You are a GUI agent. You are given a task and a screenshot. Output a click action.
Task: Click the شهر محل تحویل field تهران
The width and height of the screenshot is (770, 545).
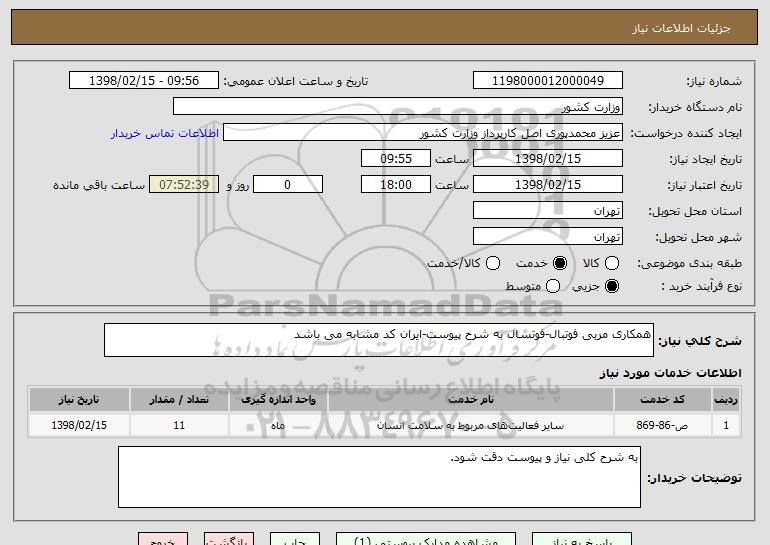tap(548, 237)
